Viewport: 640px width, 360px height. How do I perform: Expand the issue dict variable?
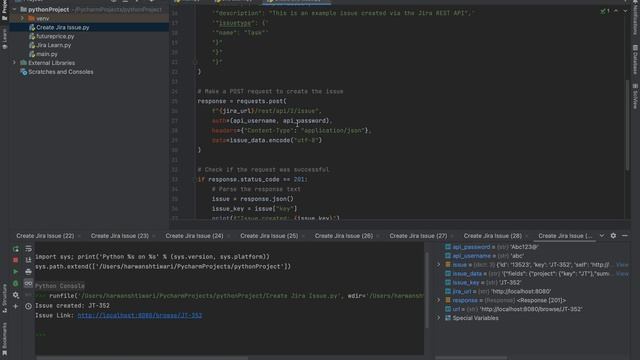pyautogui.click(x=439, y=264)
